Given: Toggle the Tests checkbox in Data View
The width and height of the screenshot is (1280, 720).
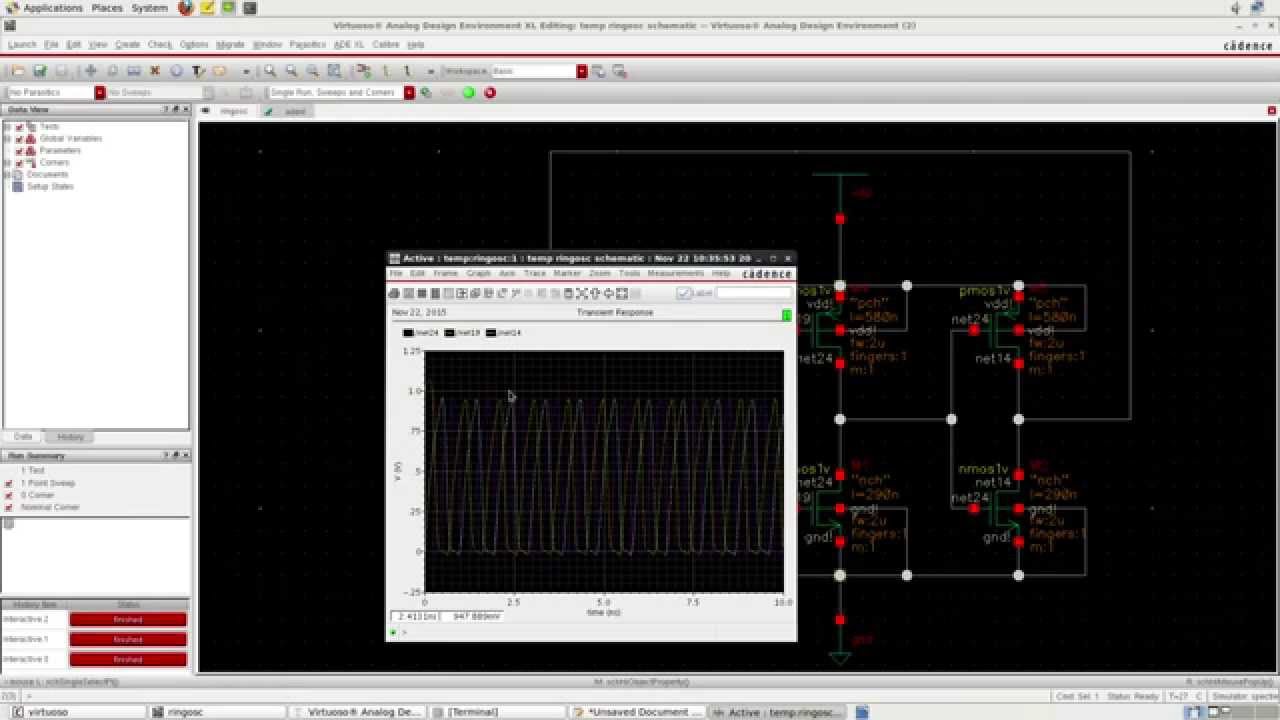Looking at the screenshot, I should click(19, 127).
